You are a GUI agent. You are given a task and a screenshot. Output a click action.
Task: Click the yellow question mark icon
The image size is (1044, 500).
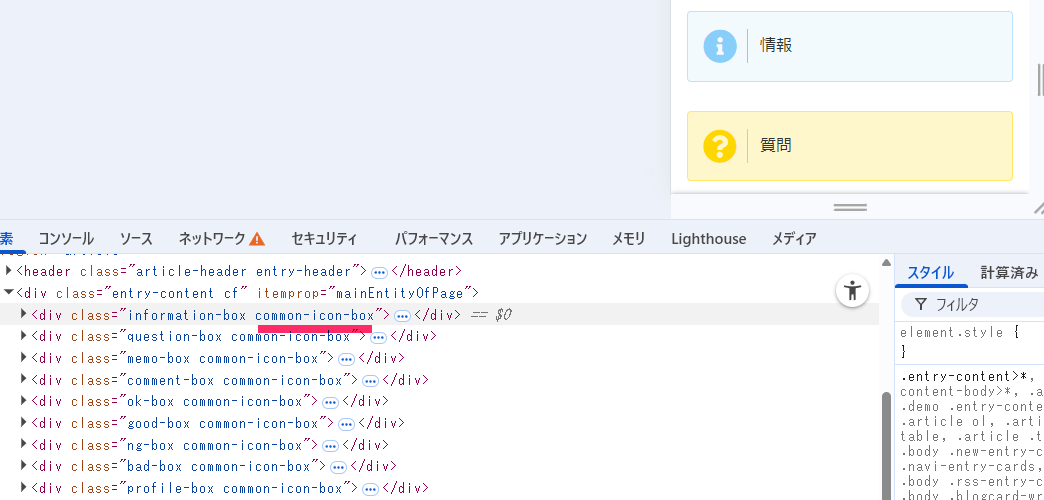tap(720, 146)
